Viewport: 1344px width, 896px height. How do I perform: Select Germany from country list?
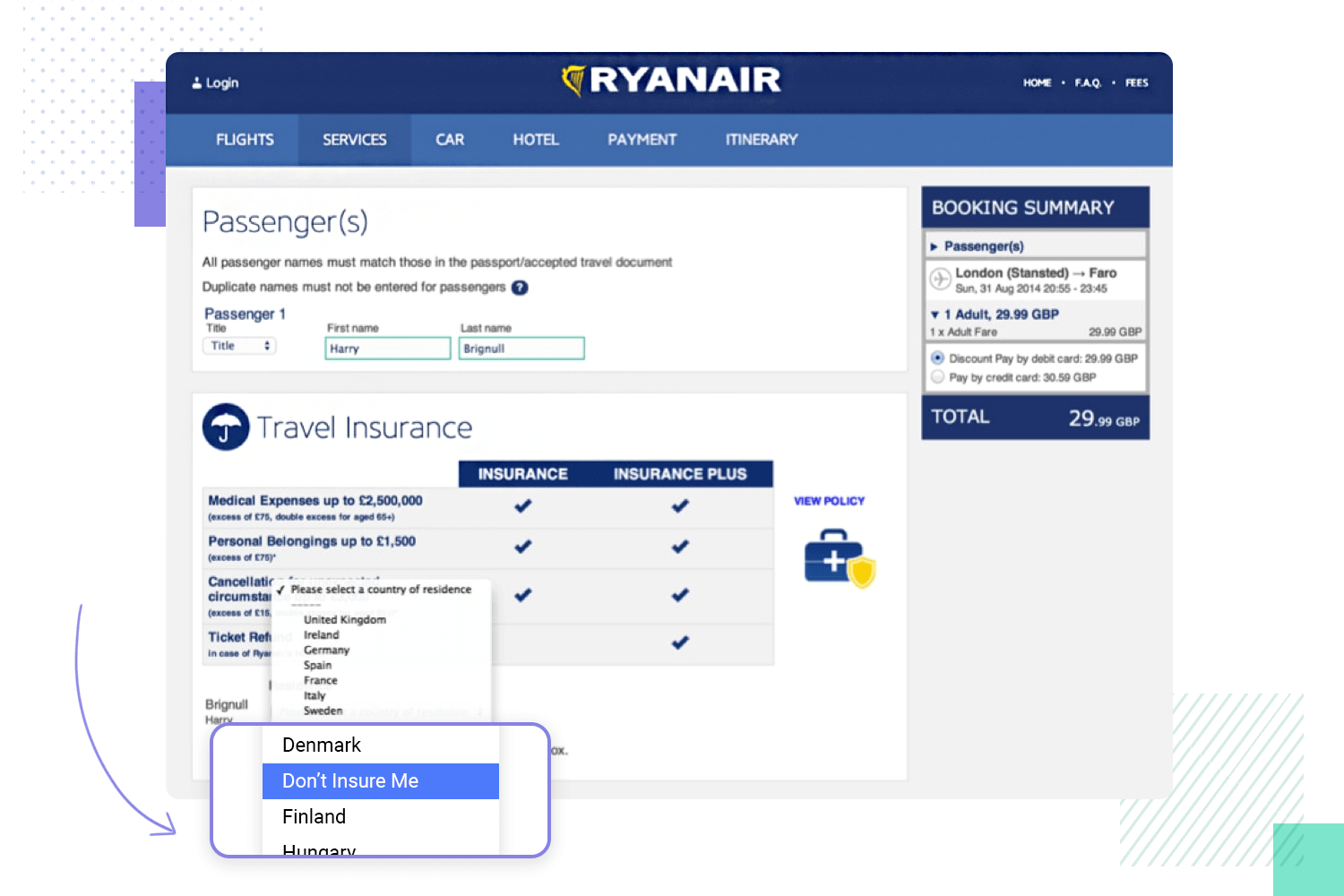tap(327, 650)
